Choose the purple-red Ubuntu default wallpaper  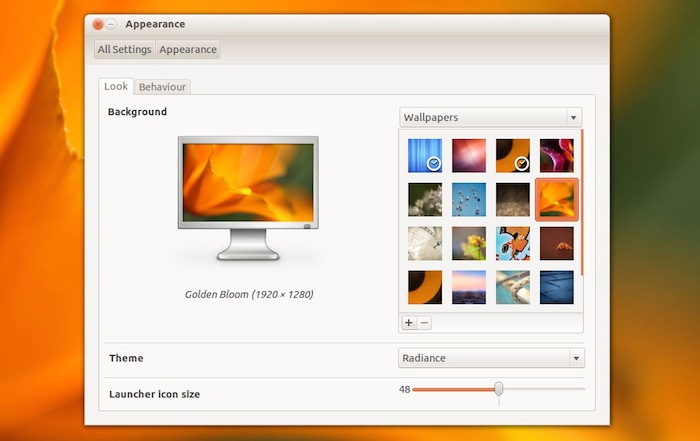point(468,155)
